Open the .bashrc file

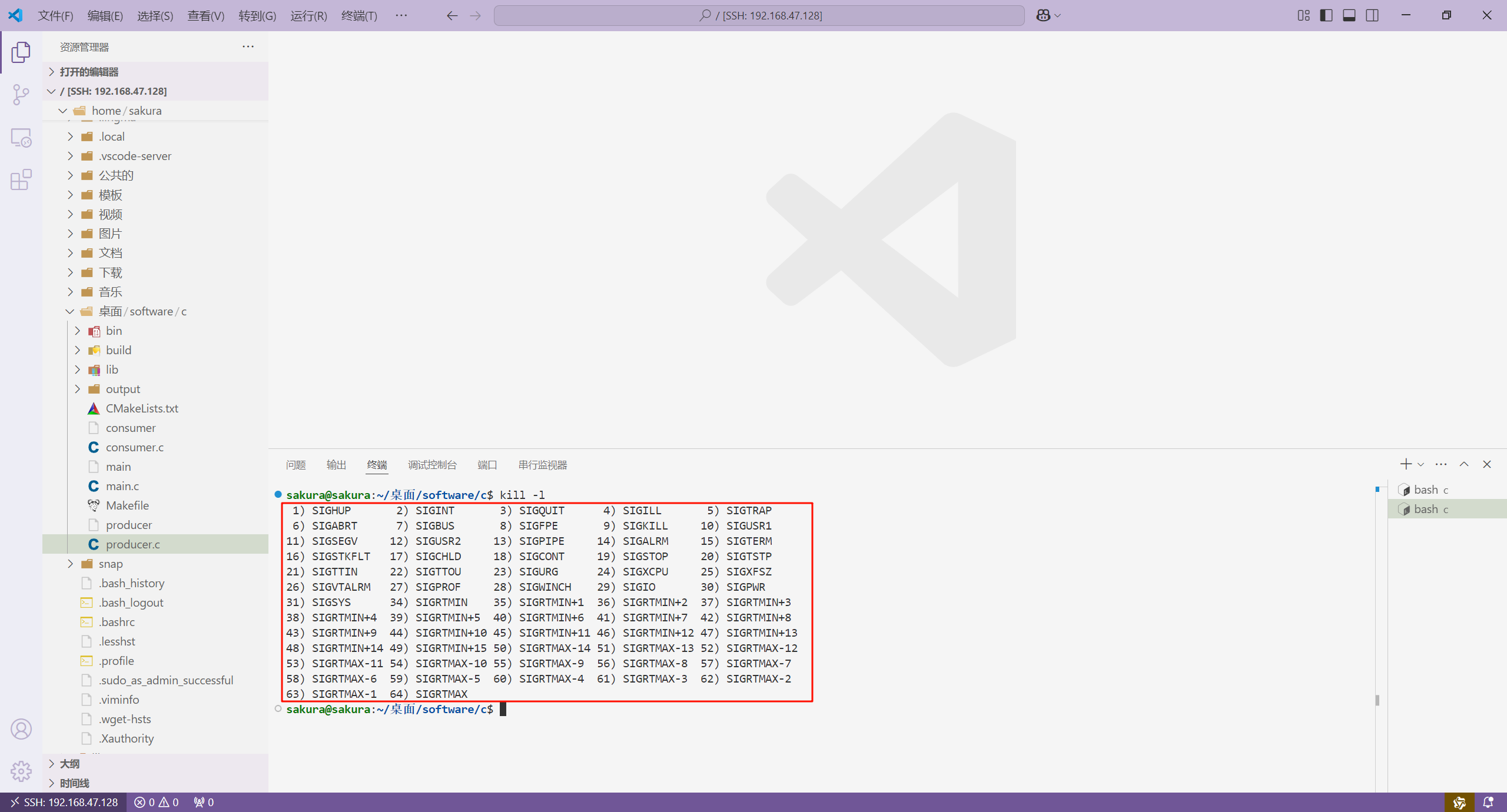[x=155, y=622]
